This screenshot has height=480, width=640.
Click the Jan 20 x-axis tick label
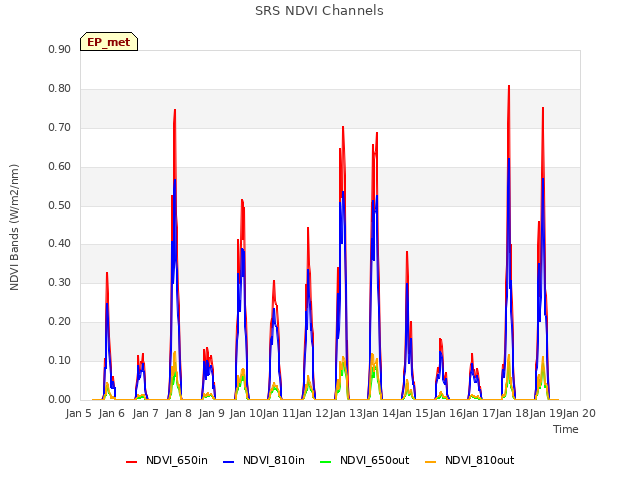(579, 413)
